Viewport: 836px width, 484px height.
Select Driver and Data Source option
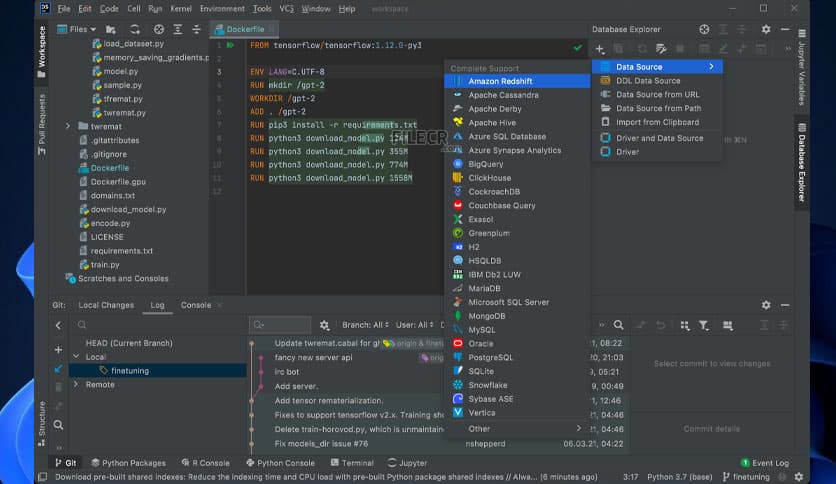click(x=657, y=138)
